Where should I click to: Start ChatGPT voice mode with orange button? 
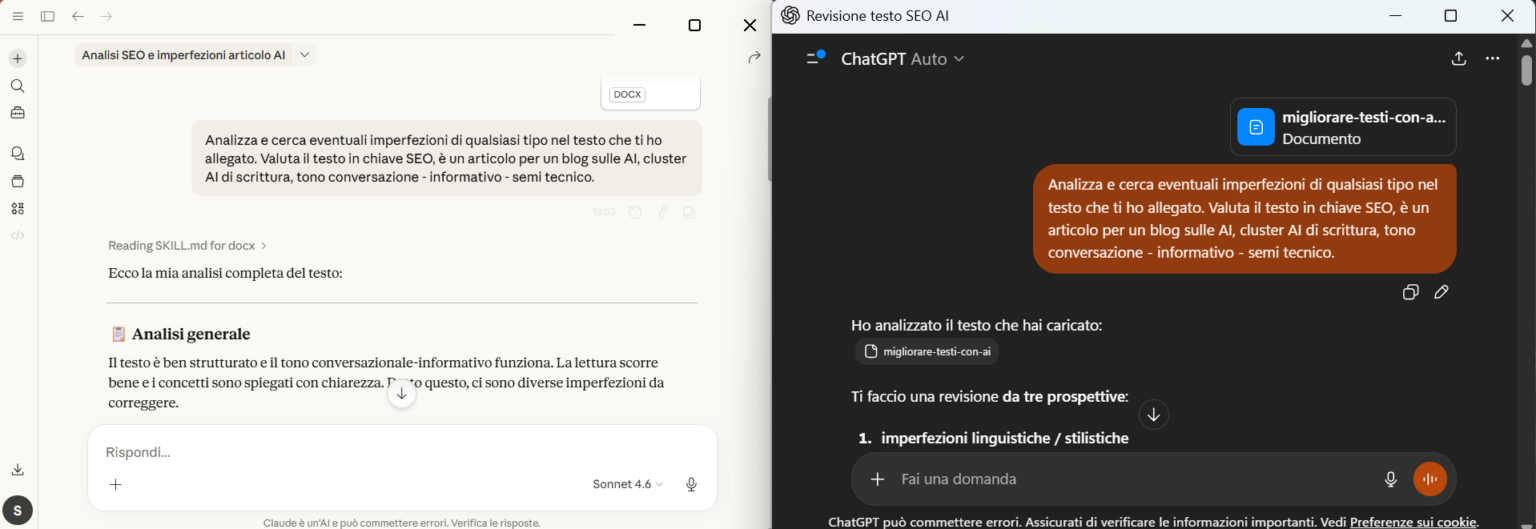[x=1430, y=479]
